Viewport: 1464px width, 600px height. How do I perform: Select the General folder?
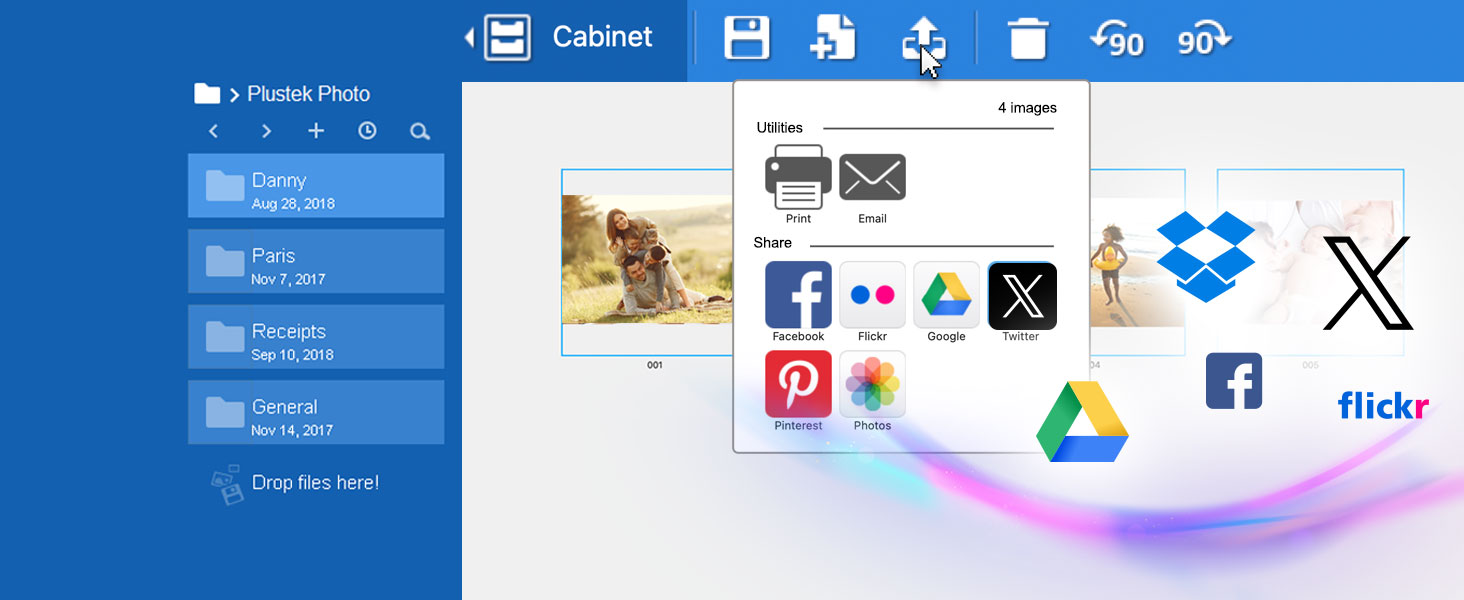click(316, 412)
